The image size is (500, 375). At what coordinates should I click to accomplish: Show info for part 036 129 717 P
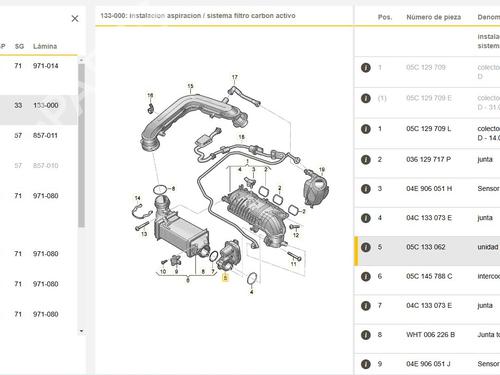click(x=366, y=160)
